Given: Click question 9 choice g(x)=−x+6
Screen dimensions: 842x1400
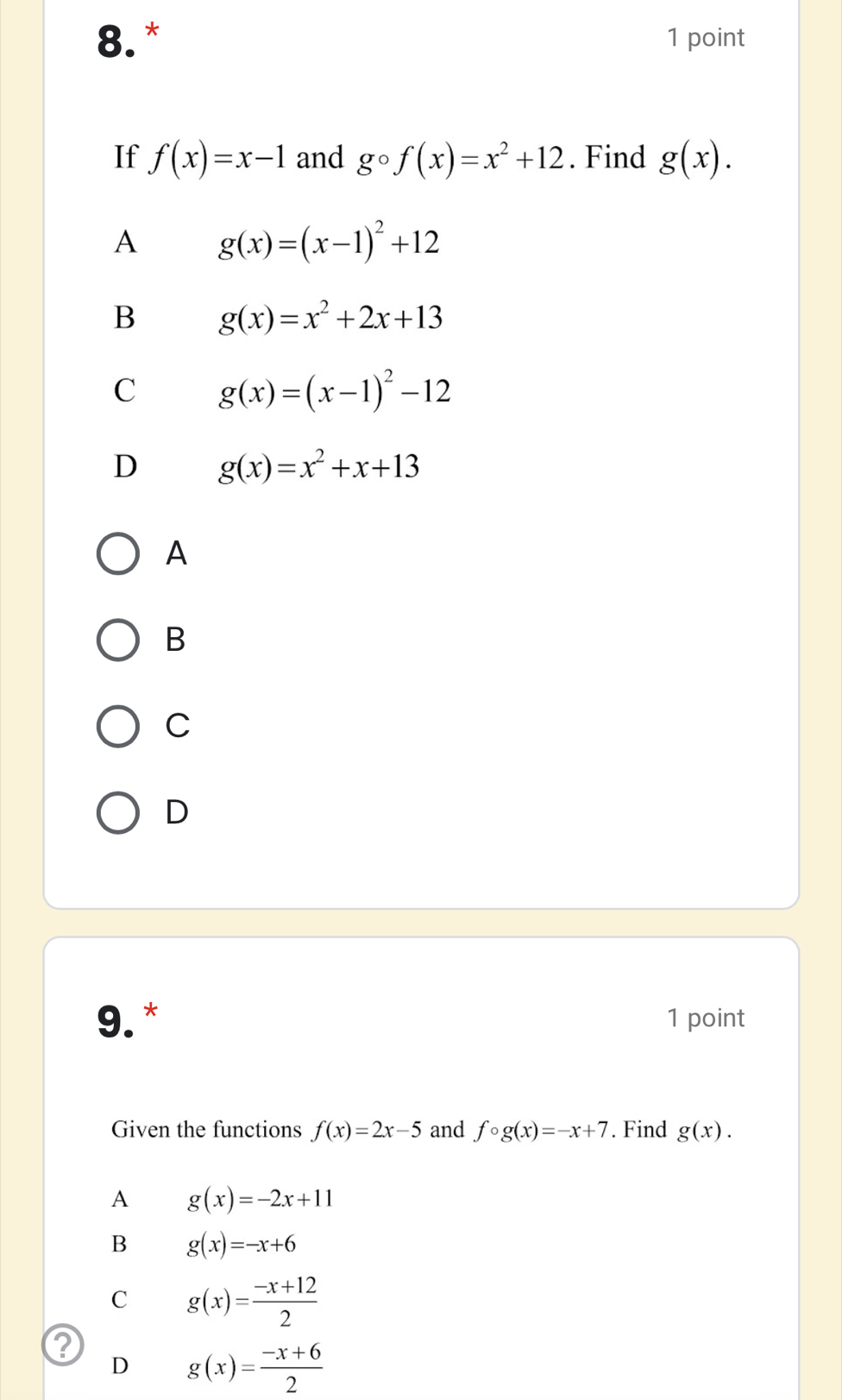Looking at the screenshot, I should click(242, 1245).
